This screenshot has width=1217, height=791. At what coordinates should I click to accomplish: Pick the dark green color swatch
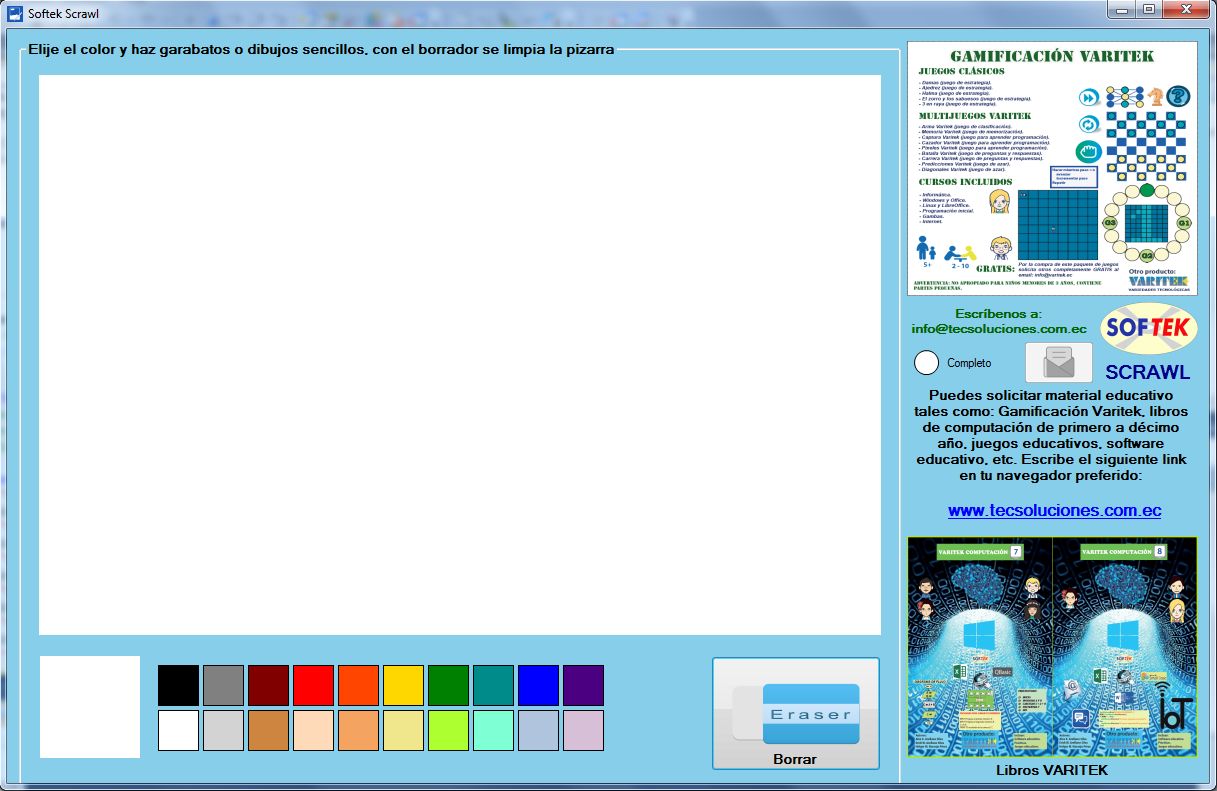449,685
